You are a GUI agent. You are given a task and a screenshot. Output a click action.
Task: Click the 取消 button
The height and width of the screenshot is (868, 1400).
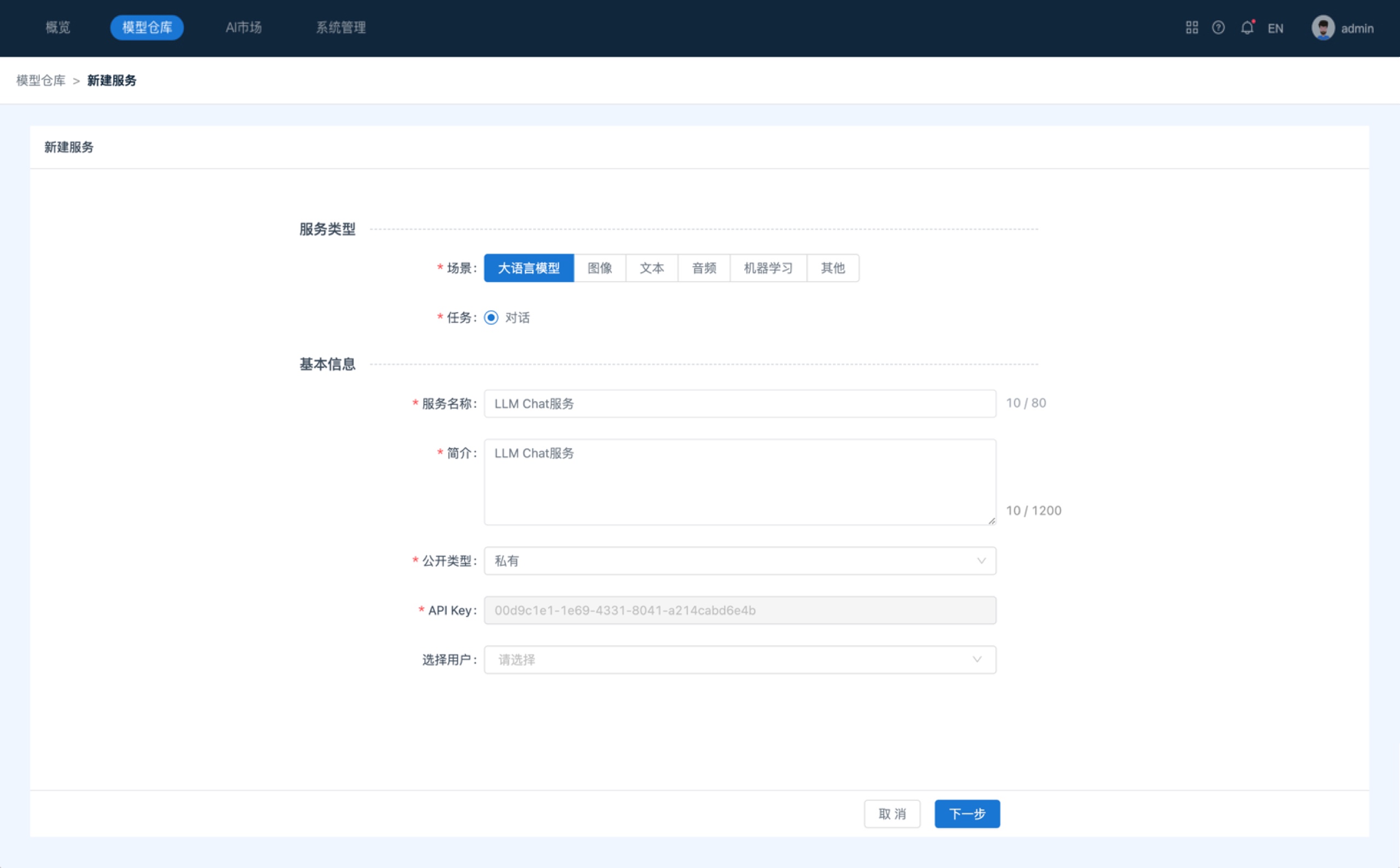(891, 813)
